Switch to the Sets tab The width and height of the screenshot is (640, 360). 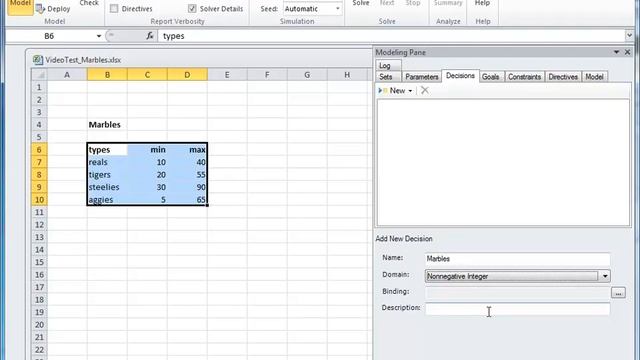(x=386, y=77)
